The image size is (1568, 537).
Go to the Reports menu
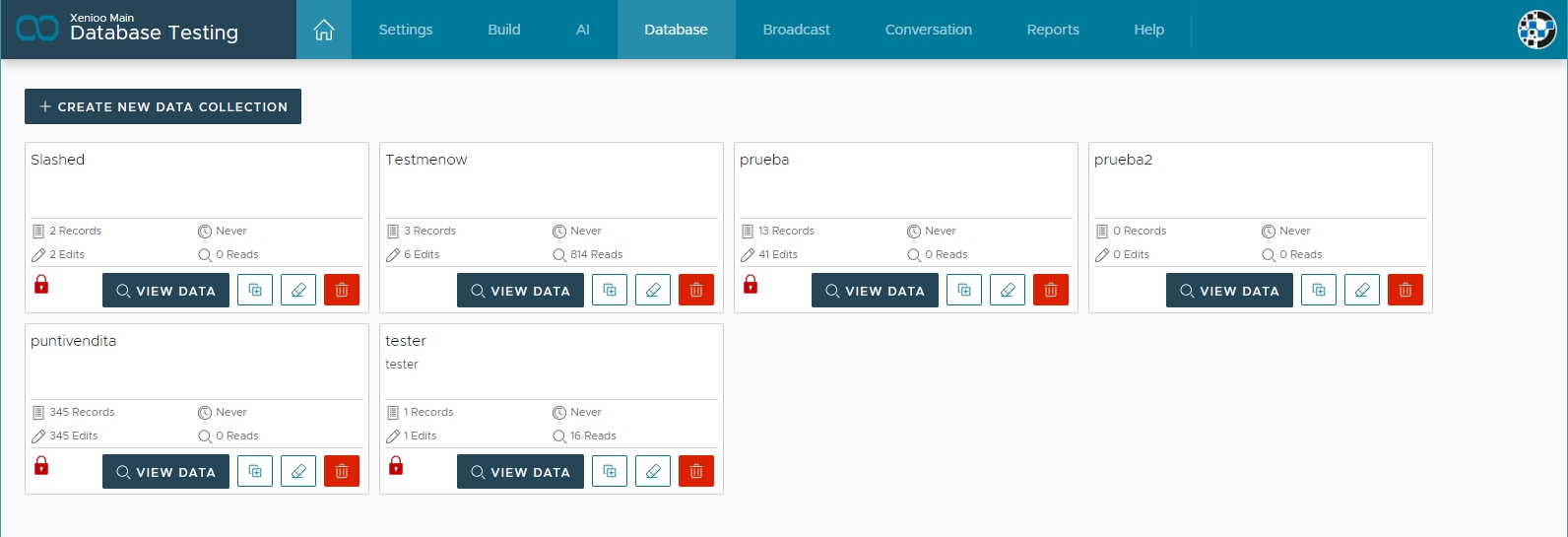click(1053, 30)
